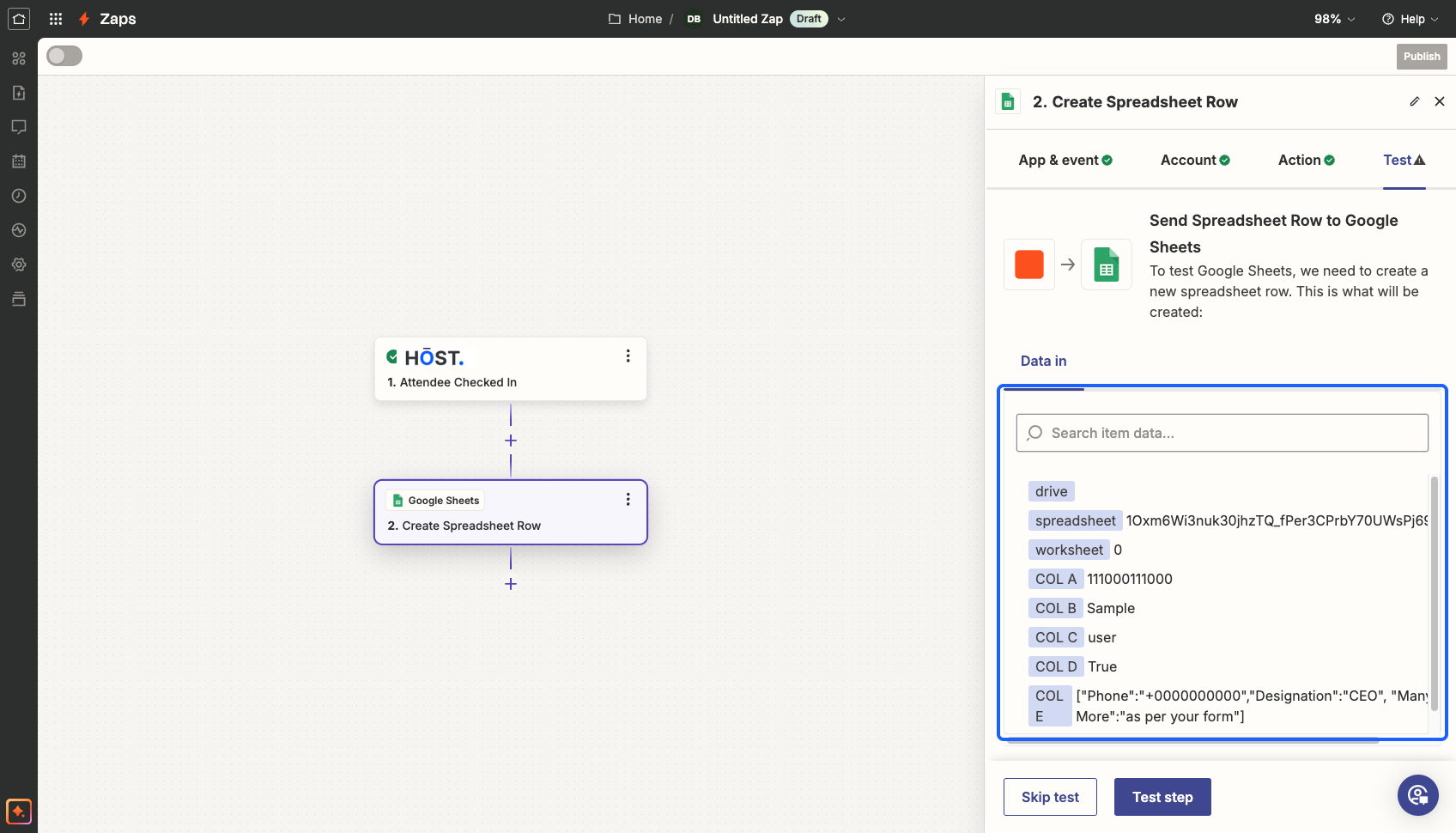This screenshot has width=1456, height=833.
Task: Select the Data in tab
Action: tap(1043, 361)
